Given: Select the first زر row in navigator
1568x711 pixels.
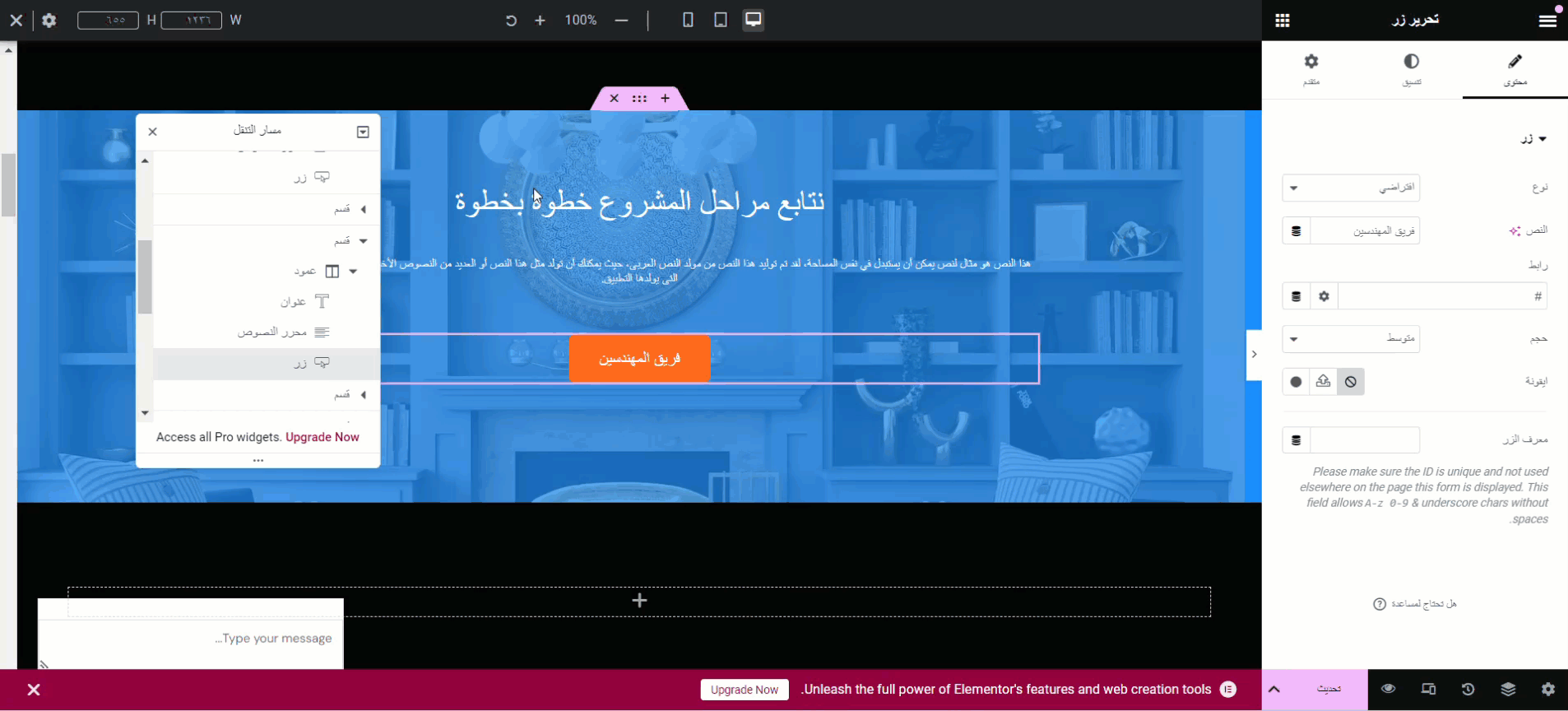Looking at the screenshot, I should click(267, 178).
